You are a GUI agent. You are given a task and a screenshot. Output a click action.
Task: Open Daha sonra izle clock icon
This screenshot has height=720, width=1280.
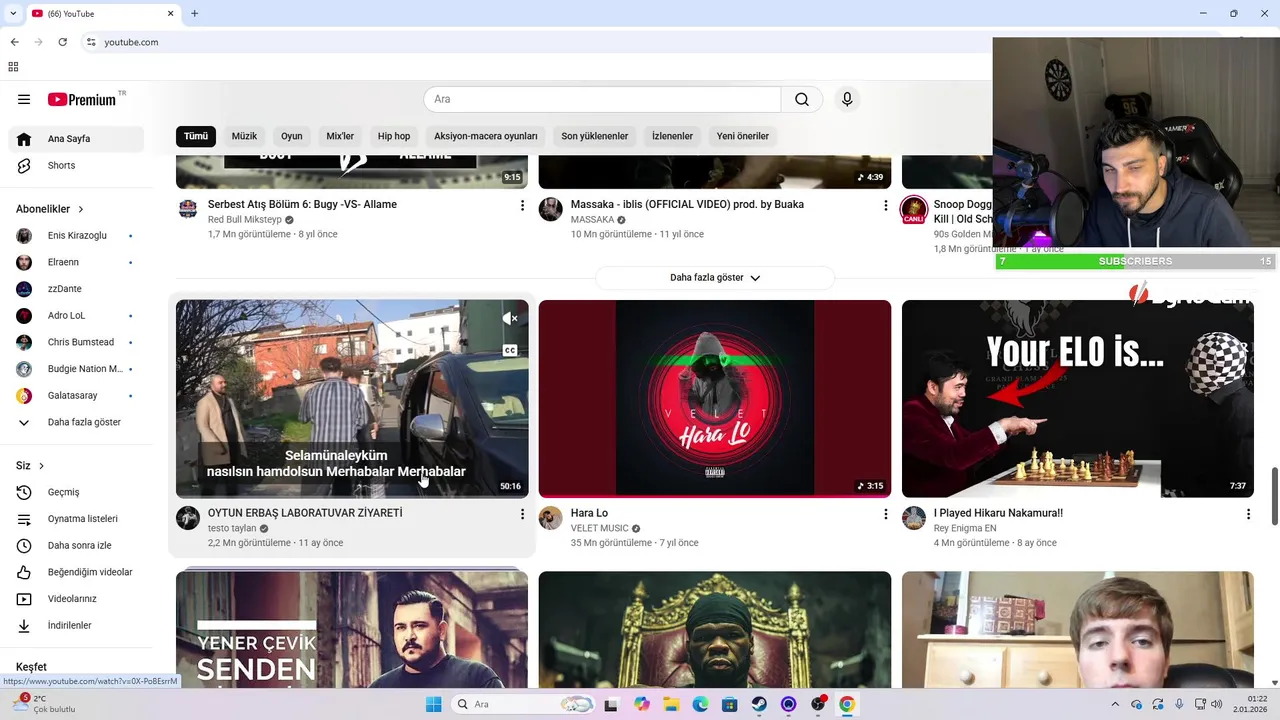24,545
